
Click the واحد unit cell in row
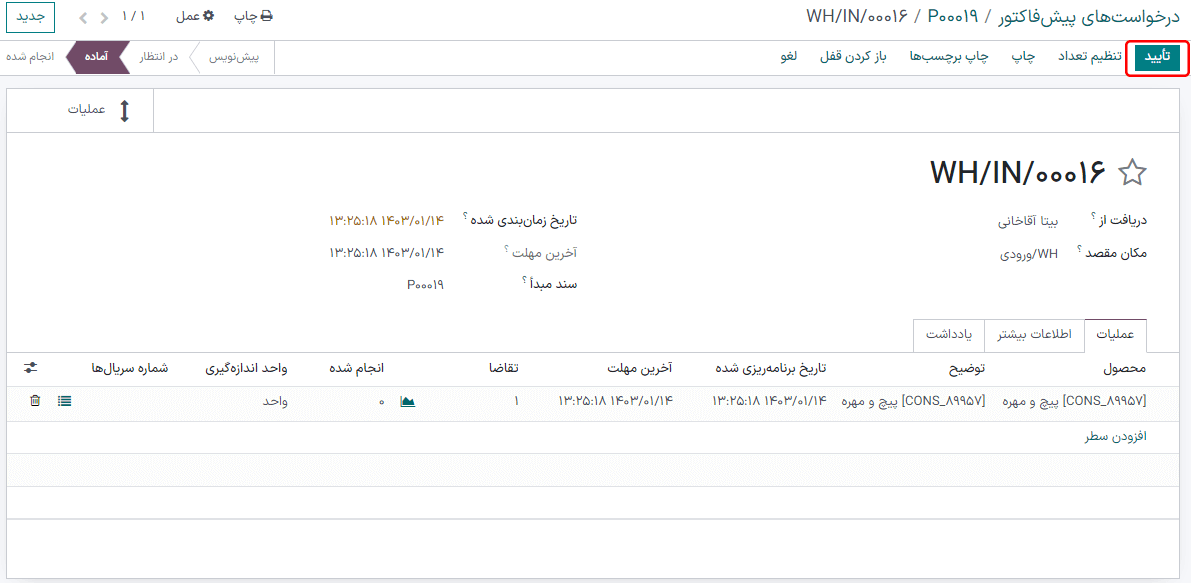(x=274, y=401)
